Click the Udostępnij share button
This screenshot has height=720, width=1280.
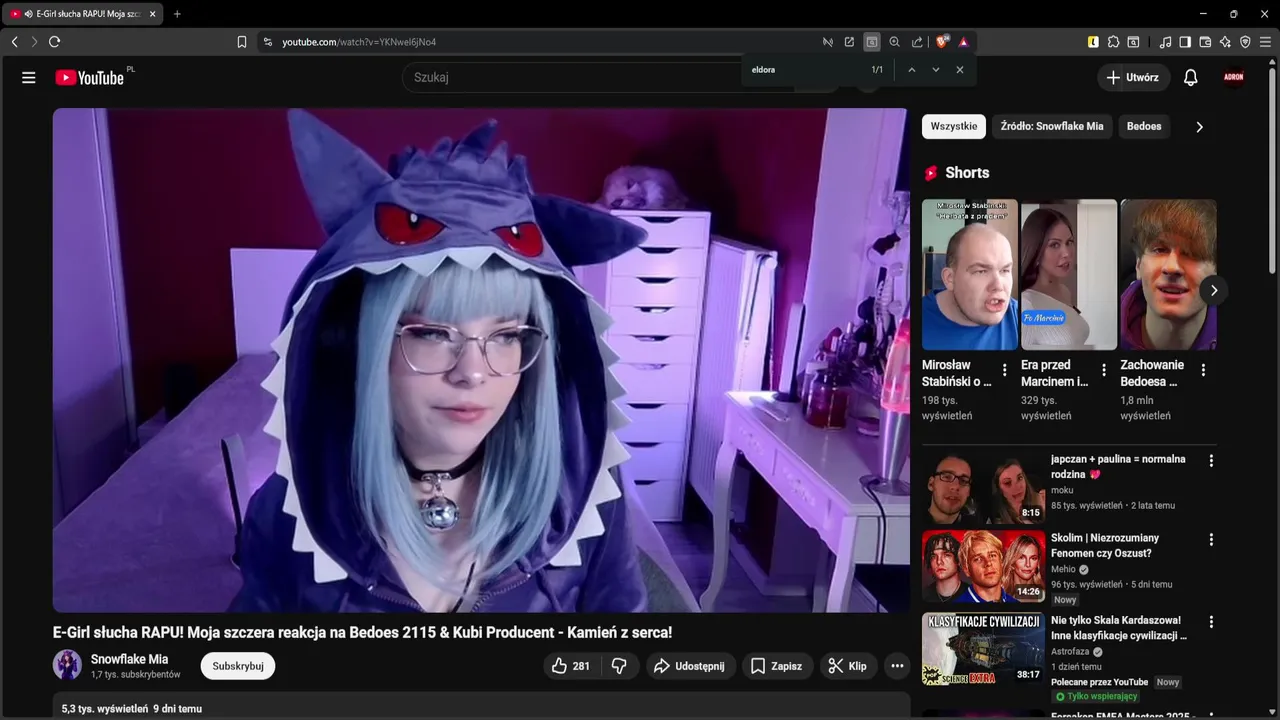click(690, 666)
